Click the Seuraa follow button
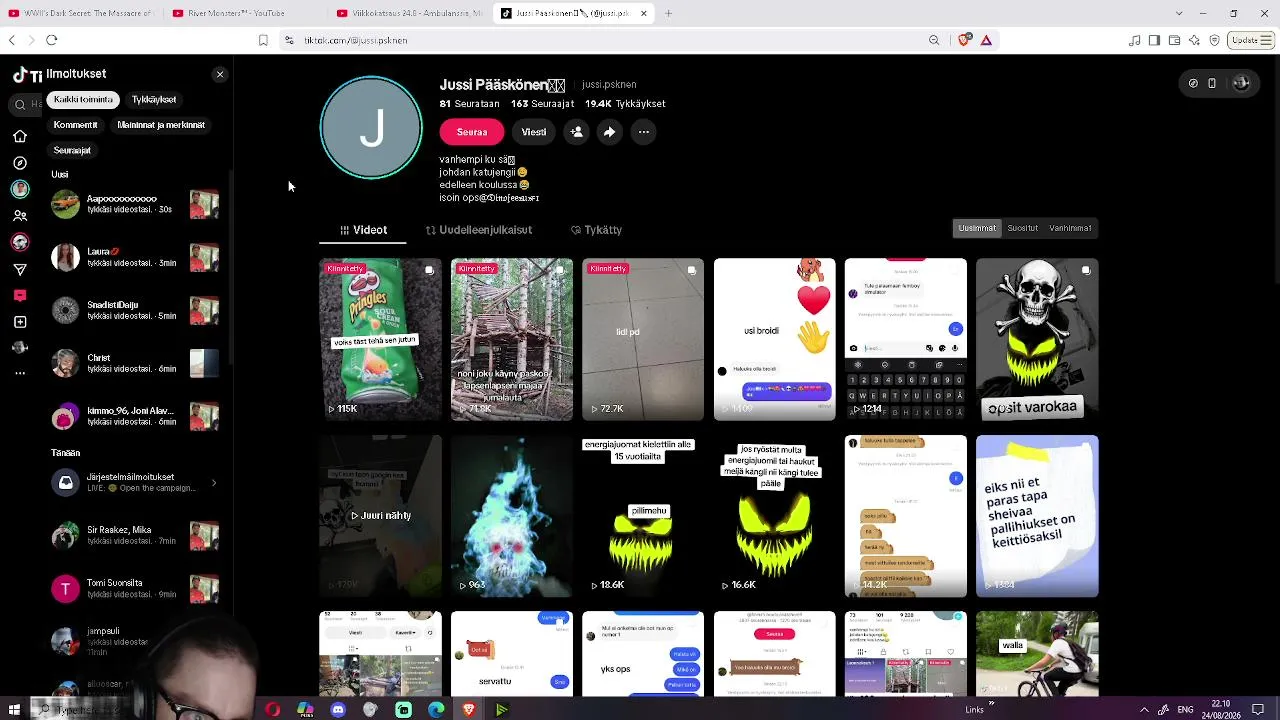The width and height of the screenshot is (1280, 720). 472,132
